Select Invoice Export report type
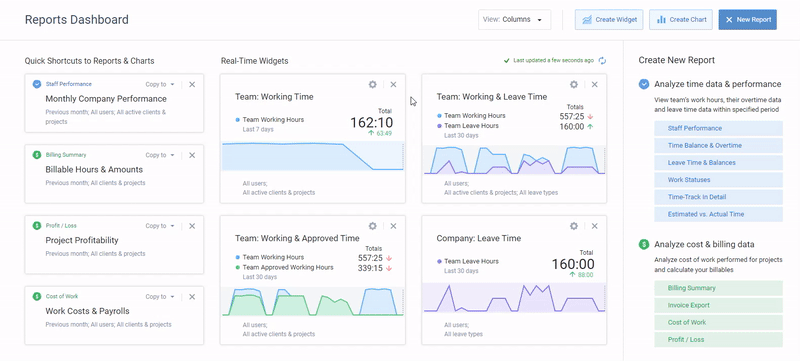This screenshot has height=361, width=800. [718, 305]
